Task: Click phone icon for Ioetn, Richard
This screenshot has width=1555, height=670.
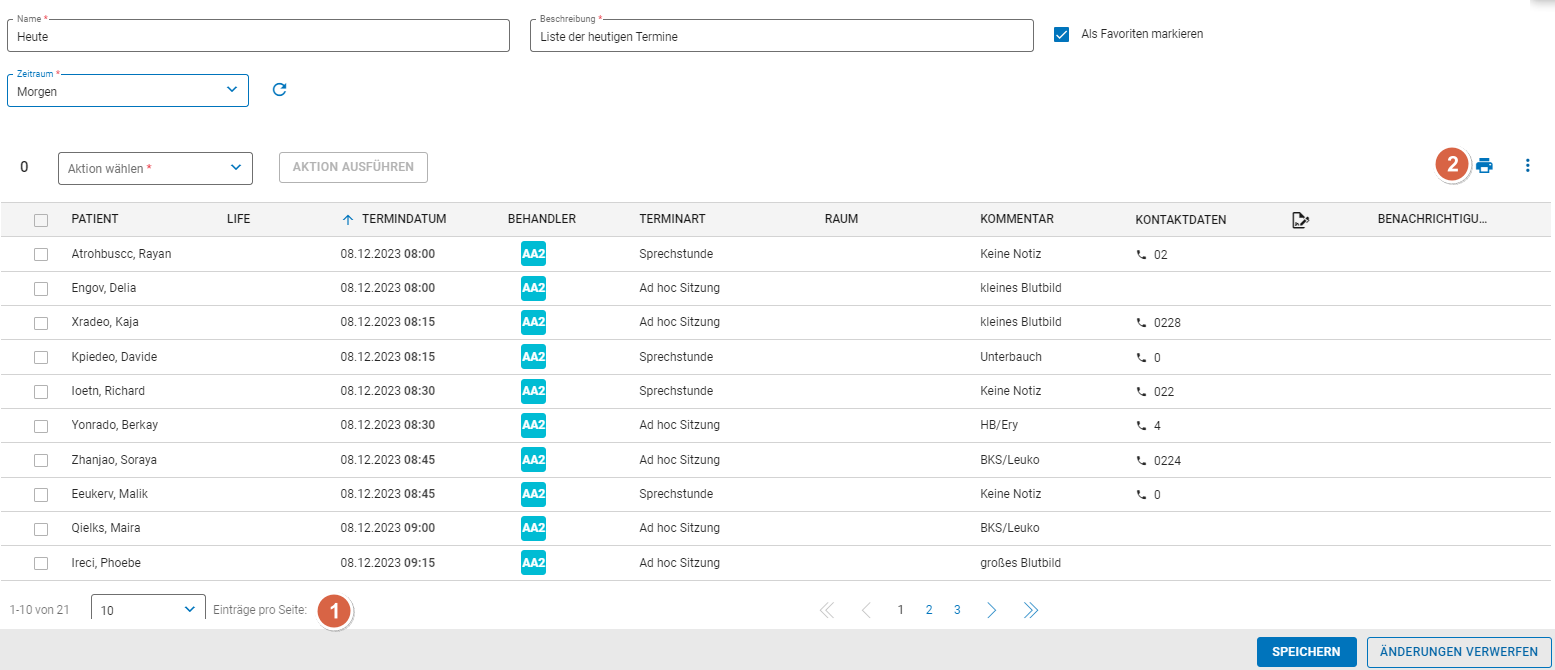Action: point(1142,391)
